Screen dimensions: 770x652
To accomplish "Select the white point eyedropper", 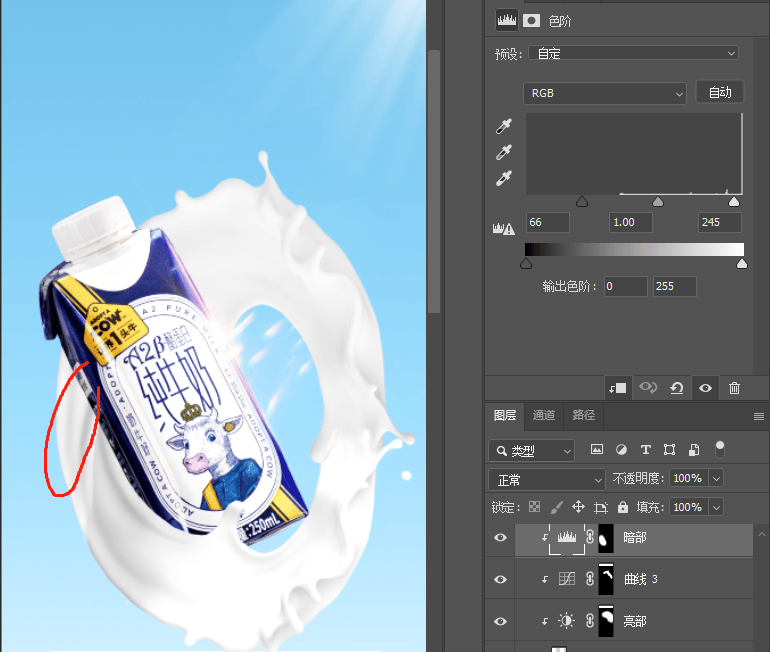I will click(504, 178).
